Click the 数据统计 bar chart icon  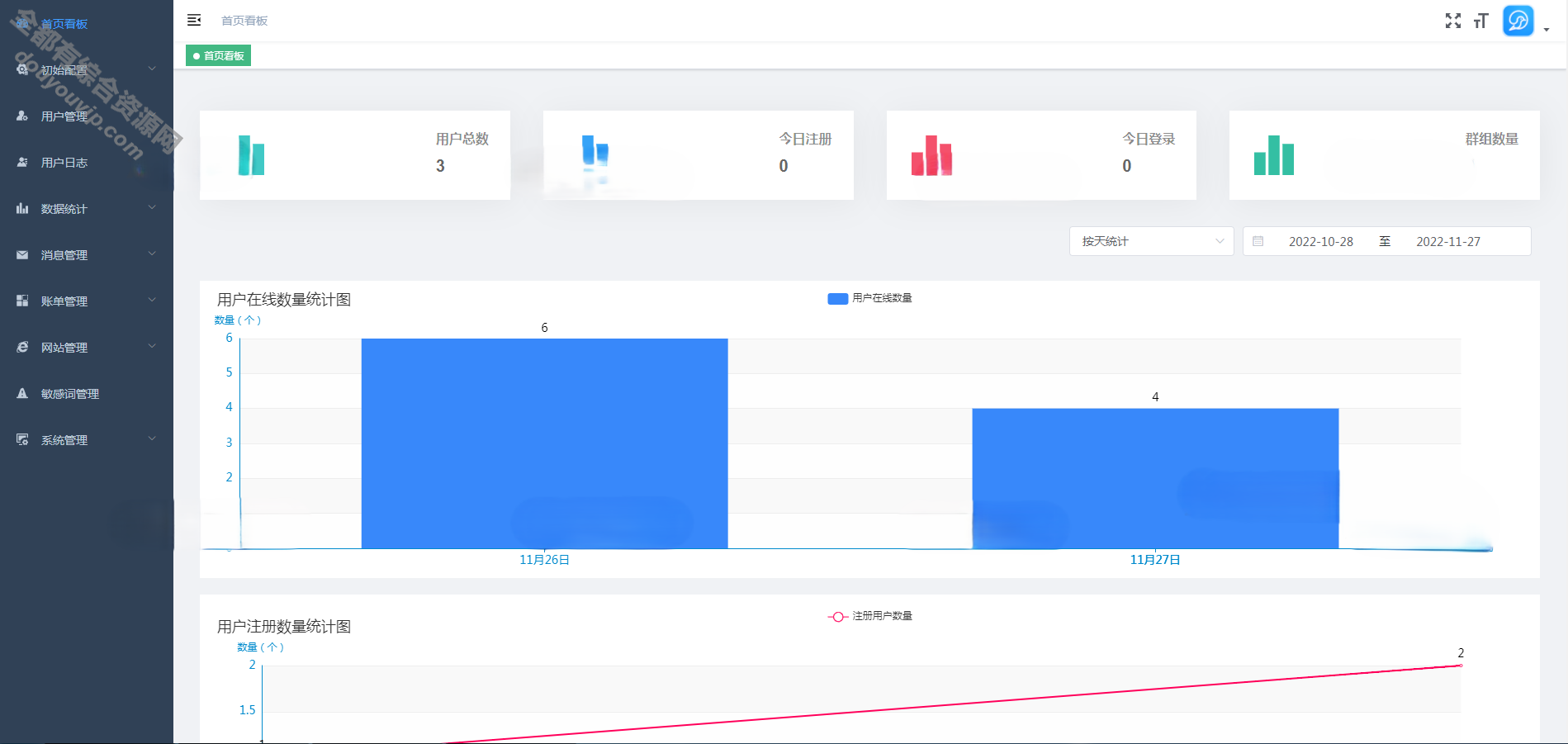click(x=22, y=208)
